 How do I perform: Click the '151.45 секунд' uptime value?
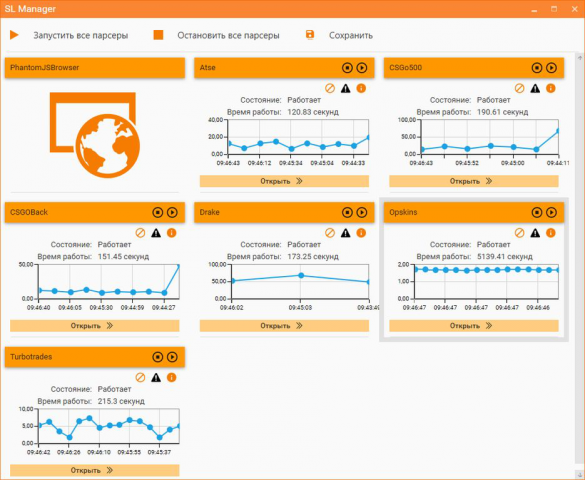(x=123, y=257)
